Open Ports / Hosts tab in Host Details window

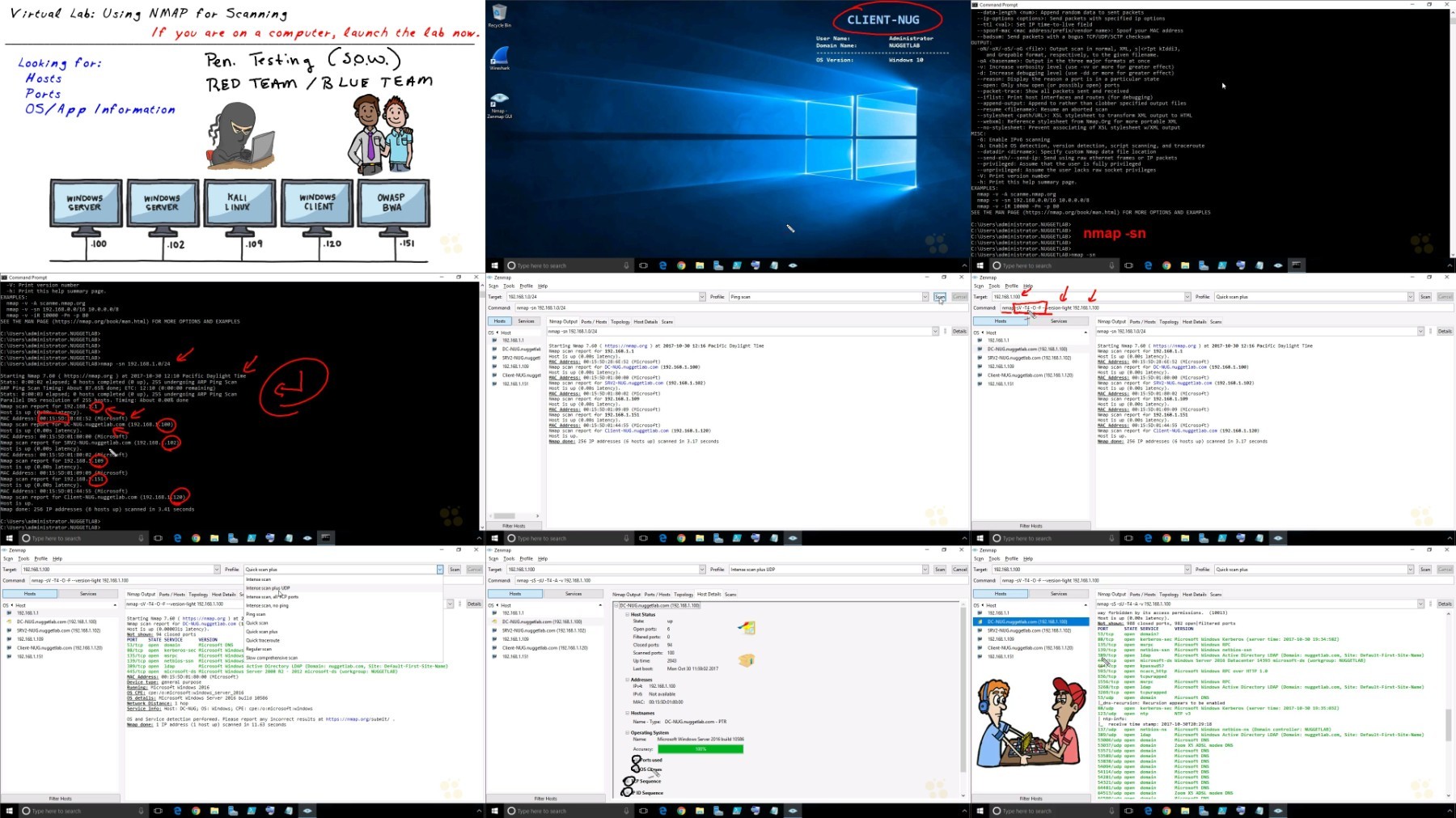(657, 594)
